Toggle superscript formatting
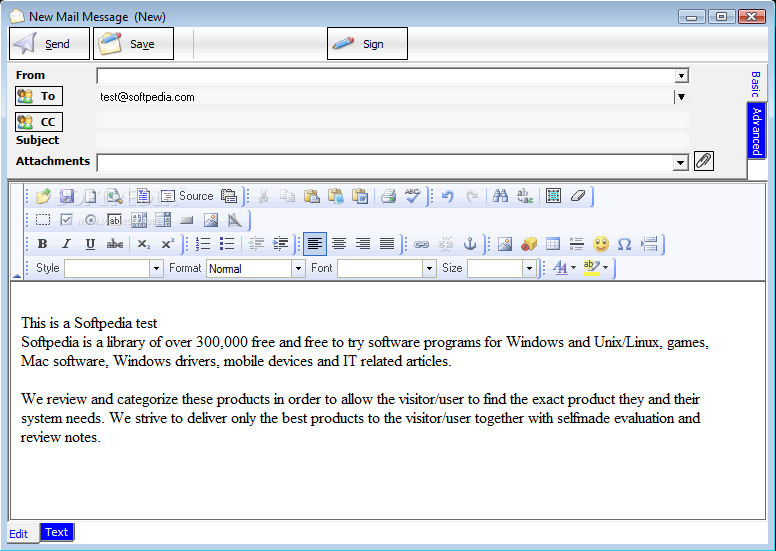Image resolution: width=776 pixels, height=551 pixels. click(167, 244)
